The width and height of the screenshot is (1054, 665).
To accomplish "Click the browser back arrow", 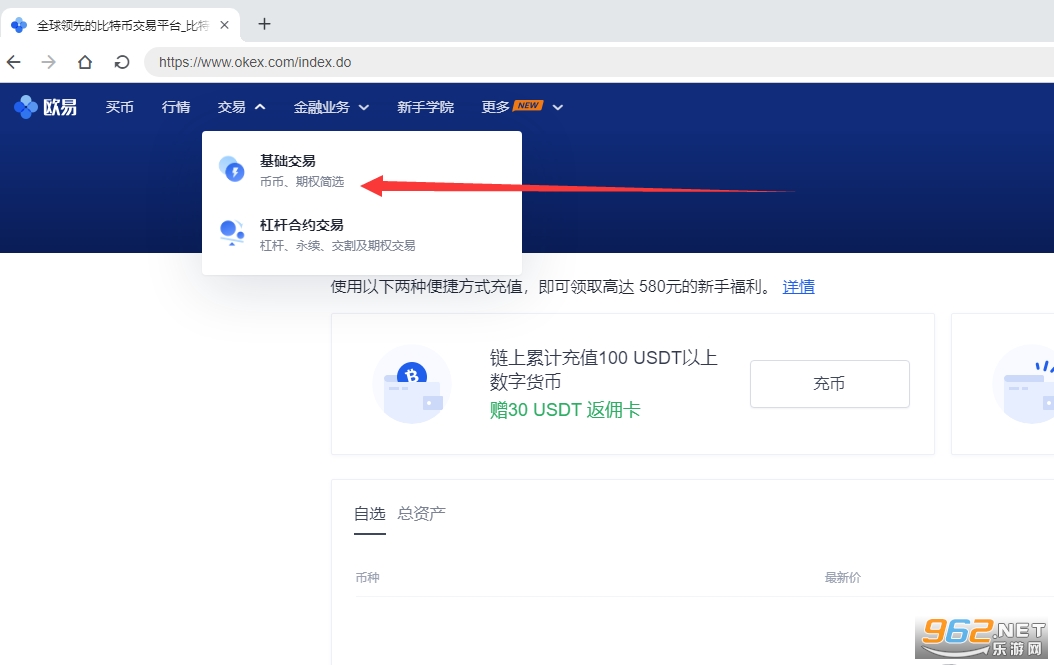I will tap(13, 63).
